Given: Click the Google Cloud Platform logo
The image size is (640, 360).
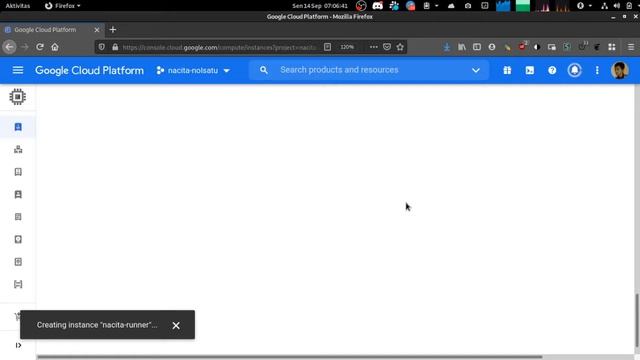Looking at the screenshot, I should pyautogui.click(x=89, y=71).
